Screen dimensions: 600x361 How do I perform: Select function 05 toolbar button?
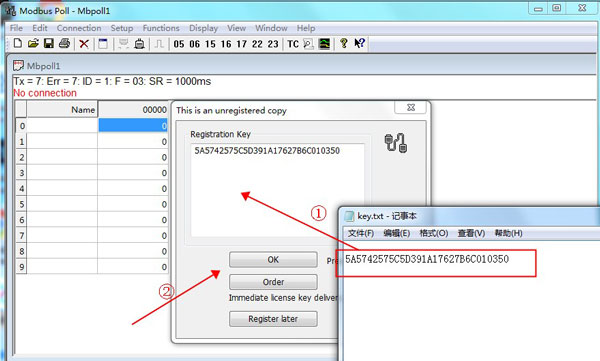point(179,44)
